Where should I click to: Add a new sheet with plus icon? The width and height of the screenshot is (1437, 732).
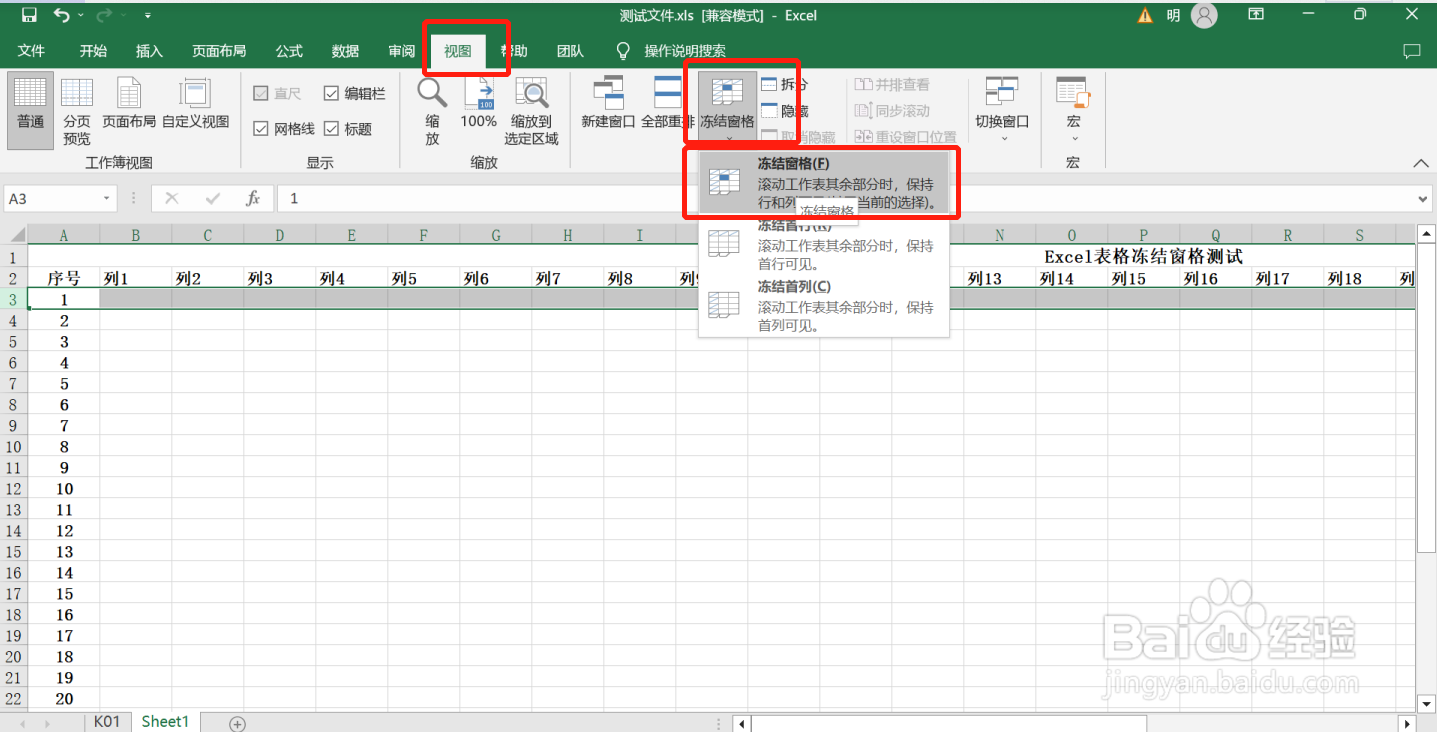point(237,723)
